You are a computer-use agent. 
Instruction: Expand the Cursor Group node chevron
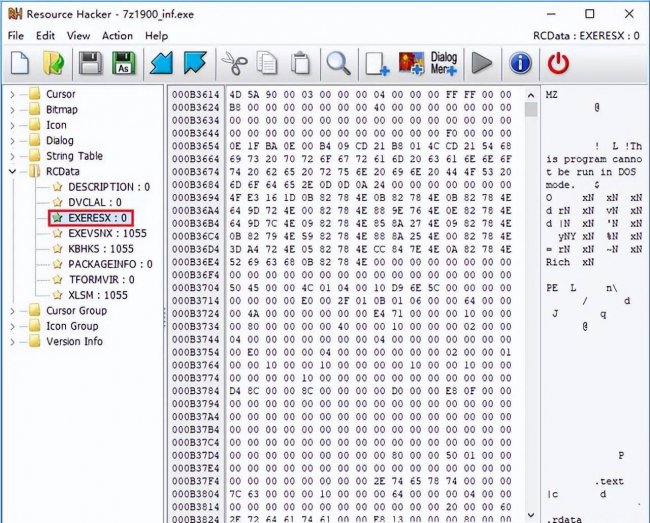(x=12, y=311)
